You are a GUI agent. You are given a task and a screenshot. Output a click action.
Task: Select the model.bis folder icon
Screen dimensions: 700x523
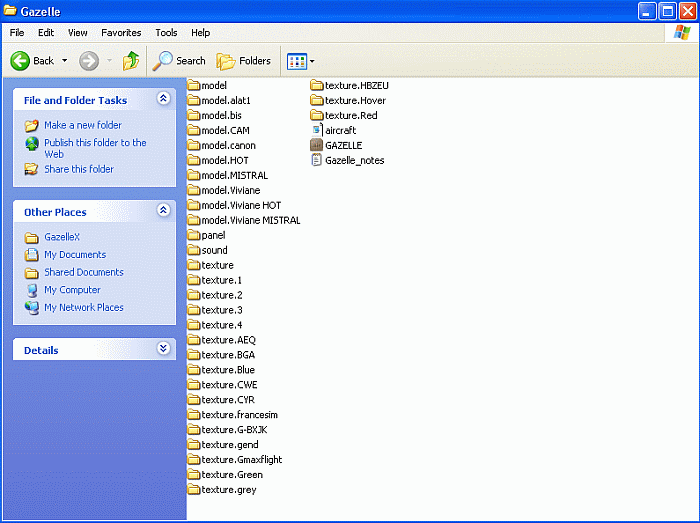click(193, 115)
